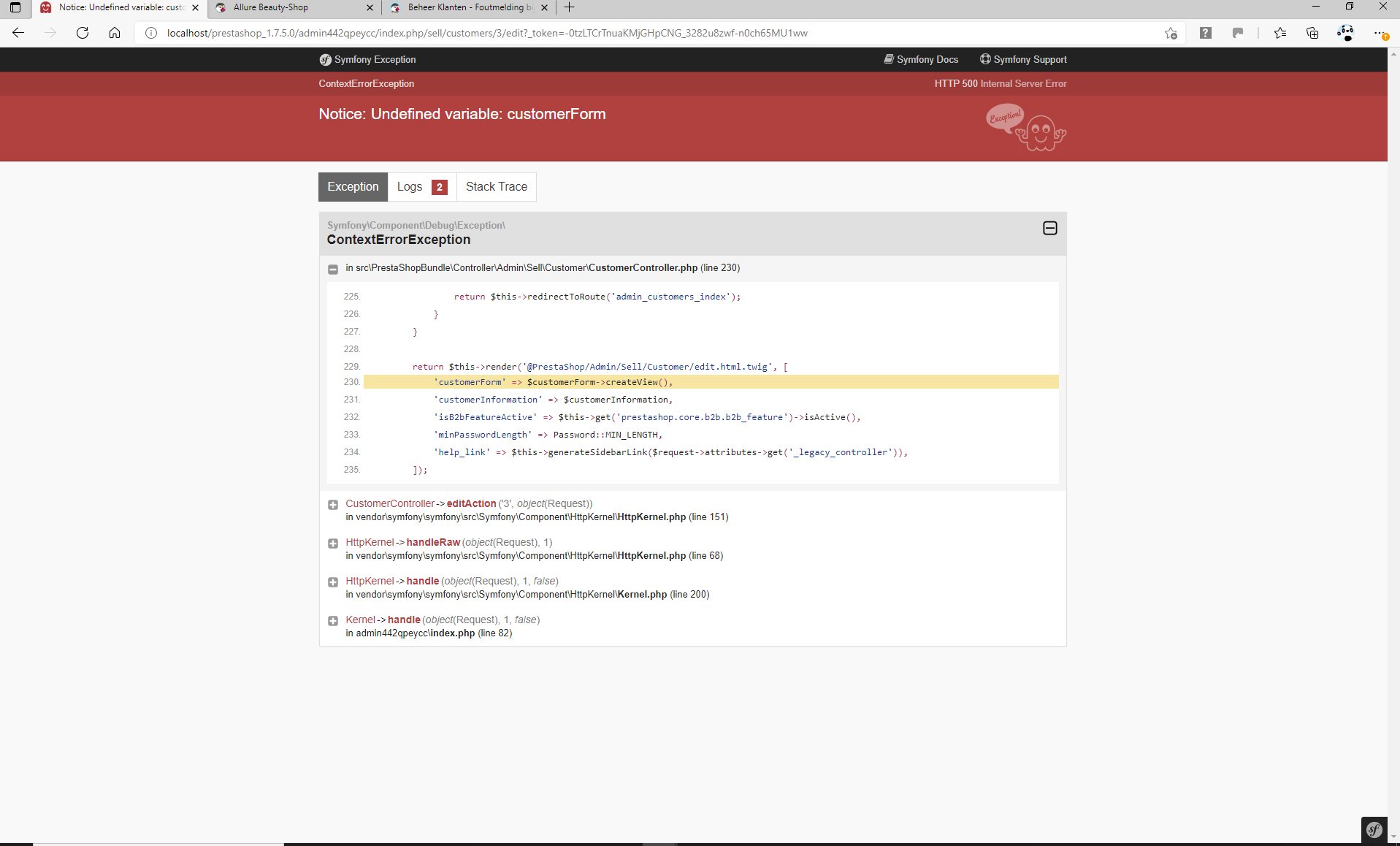
Task: Open the Symfony Support link
Action: 1023,60
